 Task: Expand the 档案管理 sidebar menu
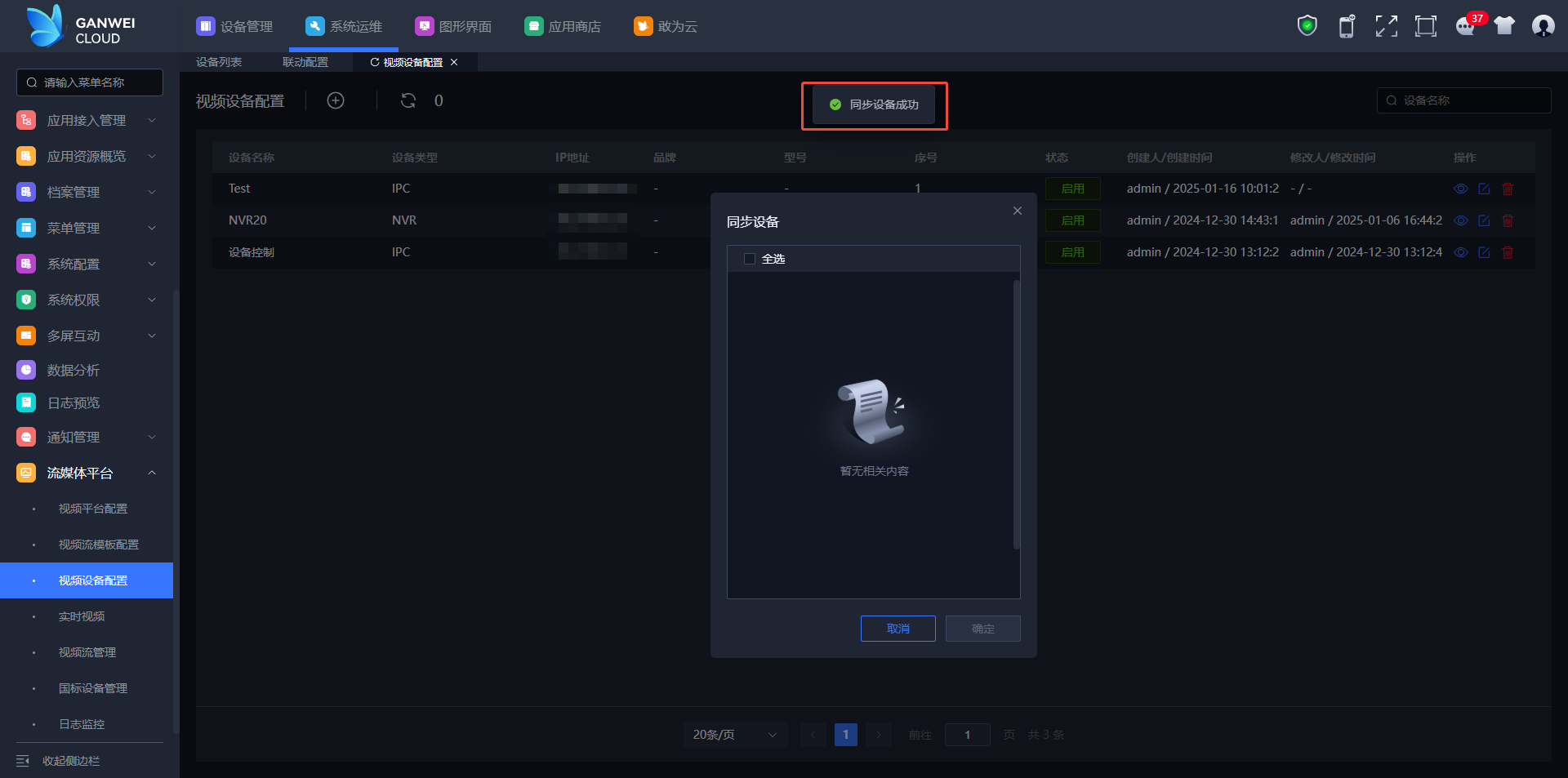pyautogui.click(x=87, y=192)
